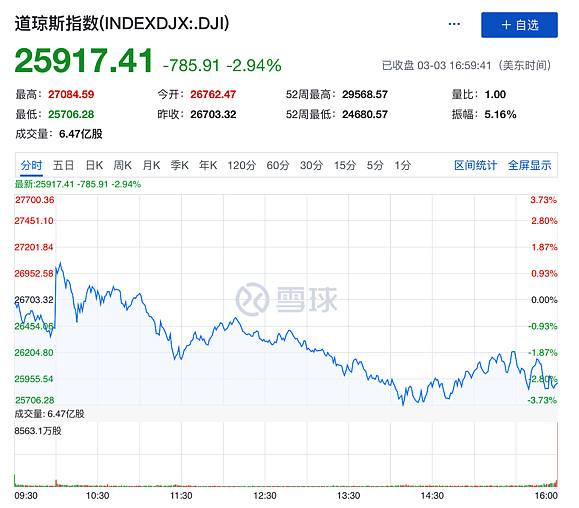Click the 10:30 time axis label
This screenshot has height=508, width=579.
(97, 495)
